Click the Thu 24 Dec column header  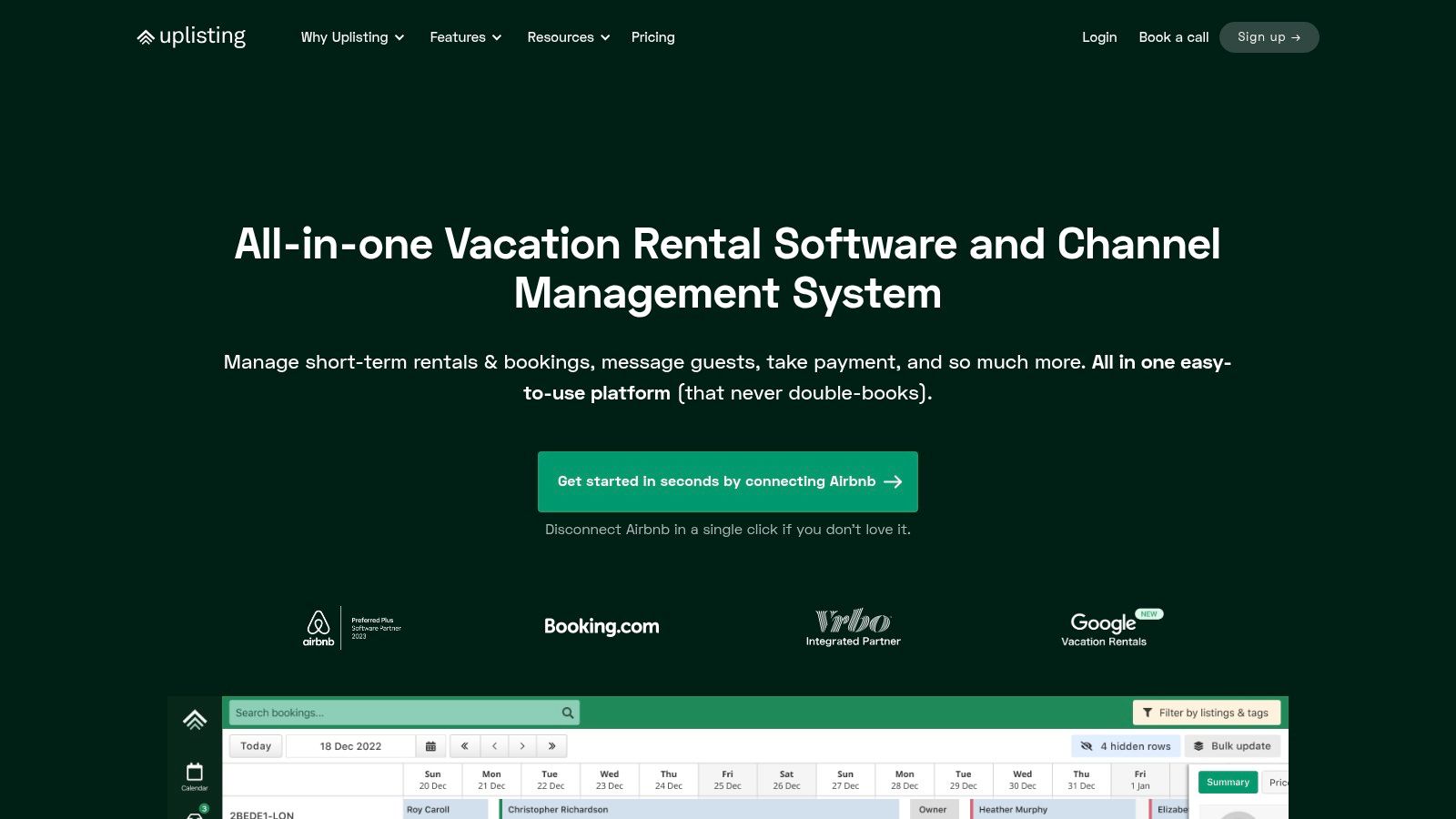(x=669, y=780)
